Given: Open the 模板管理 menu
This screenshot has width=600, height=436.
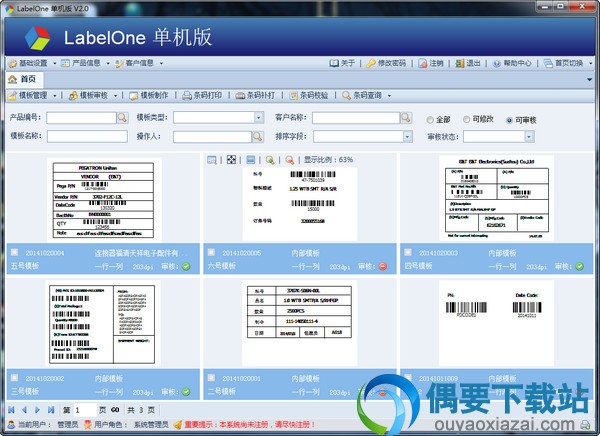Looking at the screenshot, I should [33, 95].
